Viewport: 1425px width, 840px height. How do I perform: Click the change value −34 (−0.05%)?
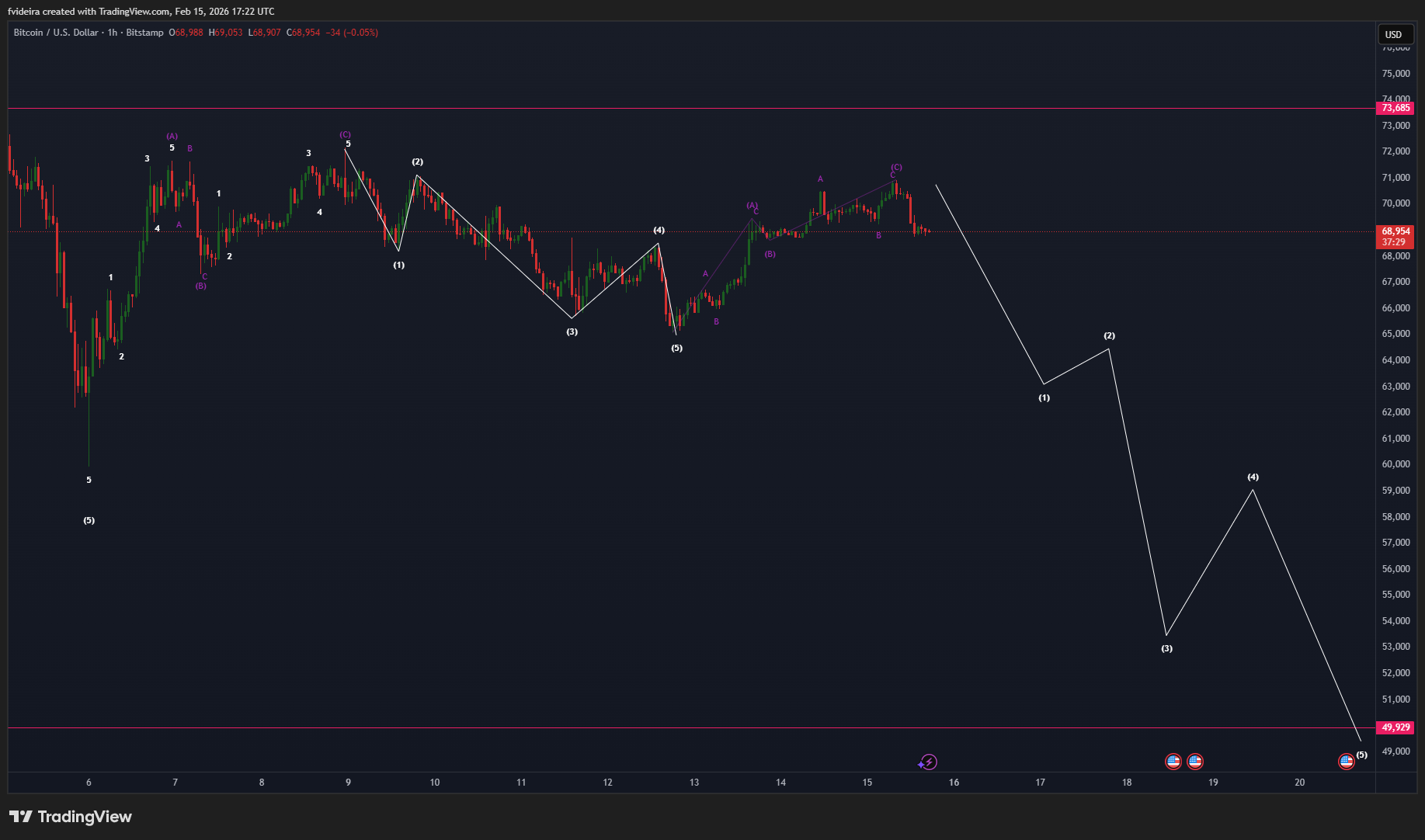352,33
